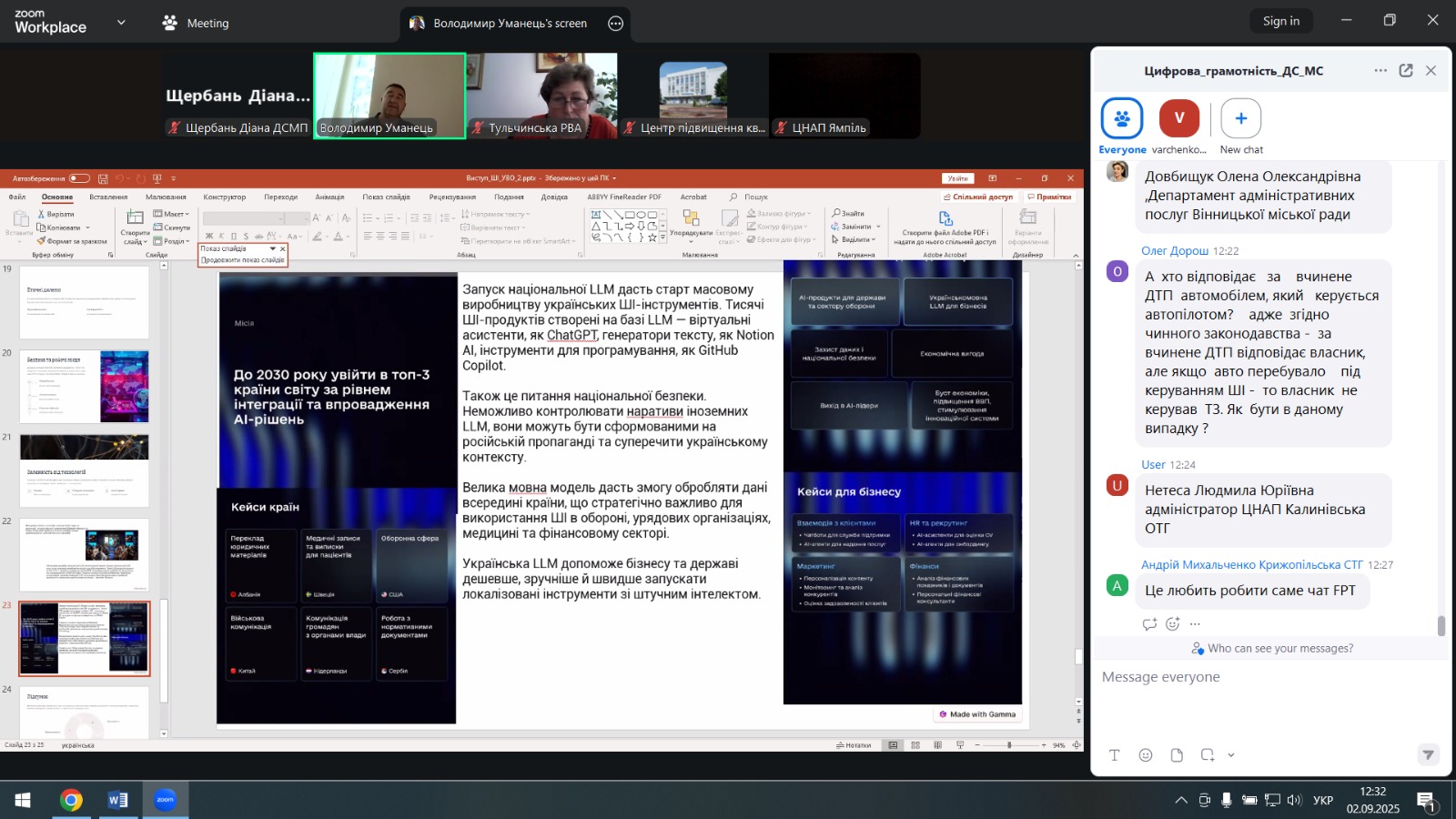This screenshot has width=1456, height=819.
Task: Pop out the chat panel into window
Action: [x=1406, y=71]
